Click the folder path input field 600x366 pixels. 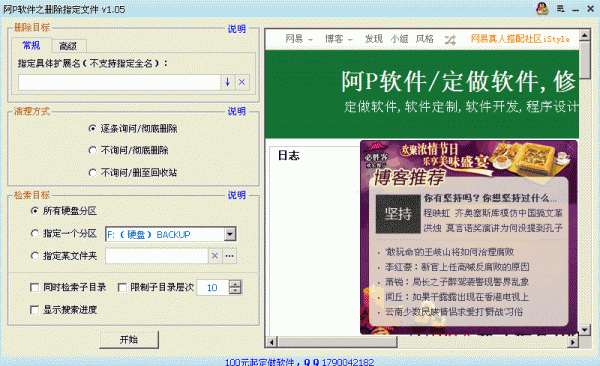point(157,256)
